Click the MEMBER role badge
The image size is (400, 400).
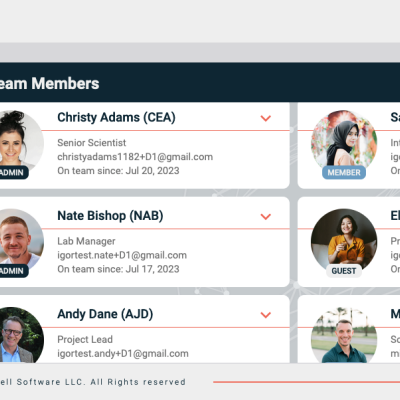(344, 173)
